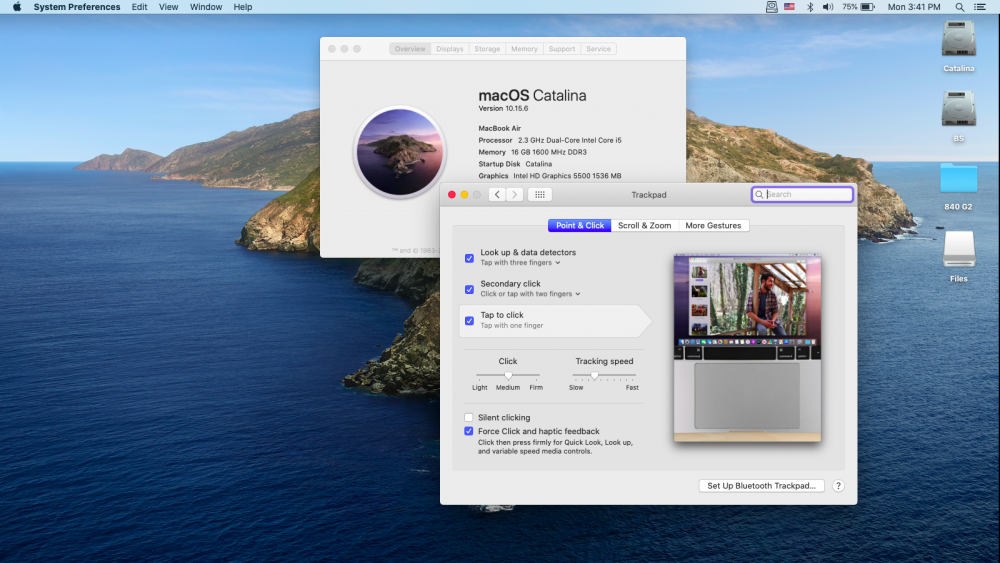Screen dimensions: 1000x563
Task: Toggle Look up & data detectors checkbox
Action: pos(469,258)
